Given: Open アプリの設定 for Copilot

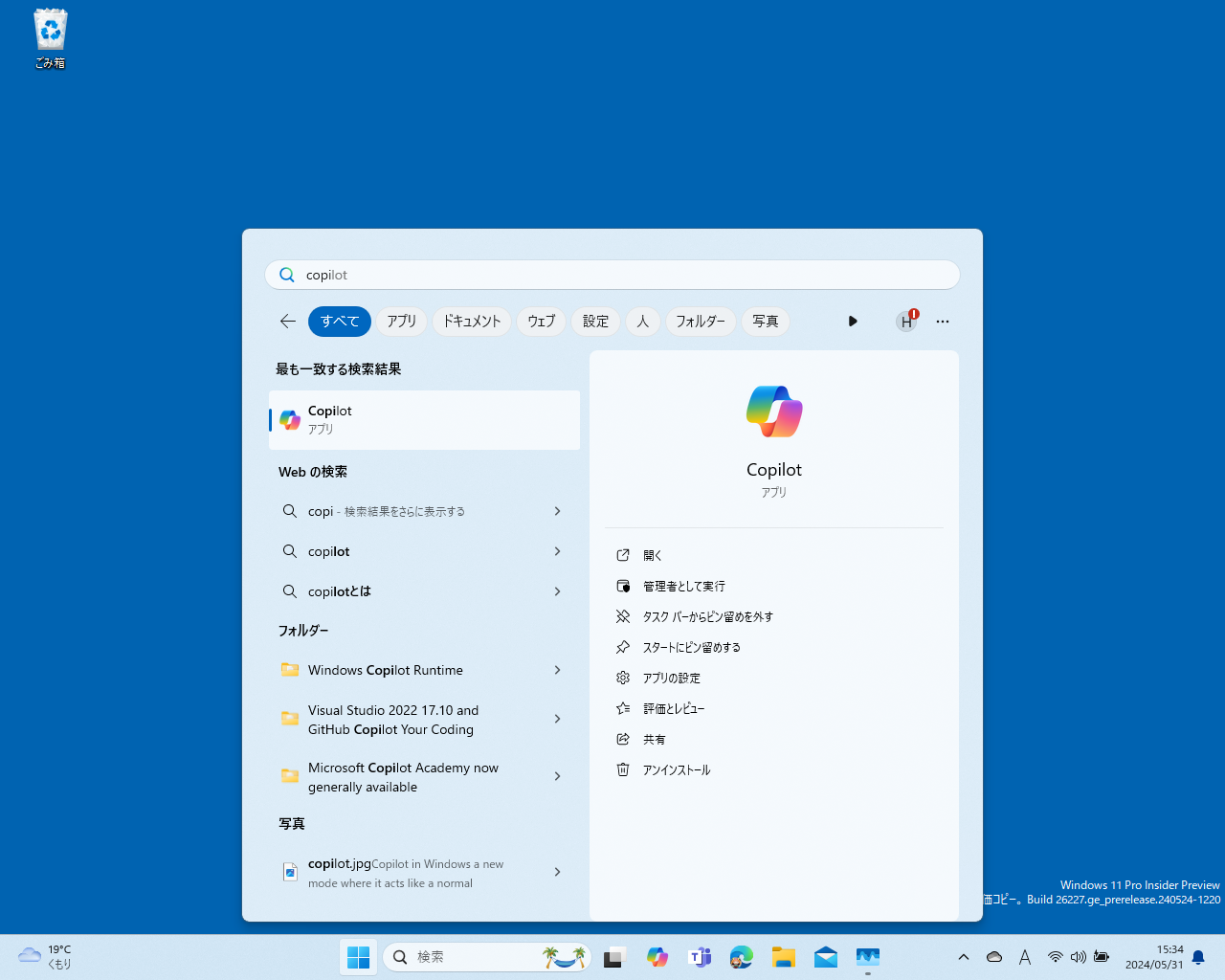Looking at the screenshot, I should (774, 678).
